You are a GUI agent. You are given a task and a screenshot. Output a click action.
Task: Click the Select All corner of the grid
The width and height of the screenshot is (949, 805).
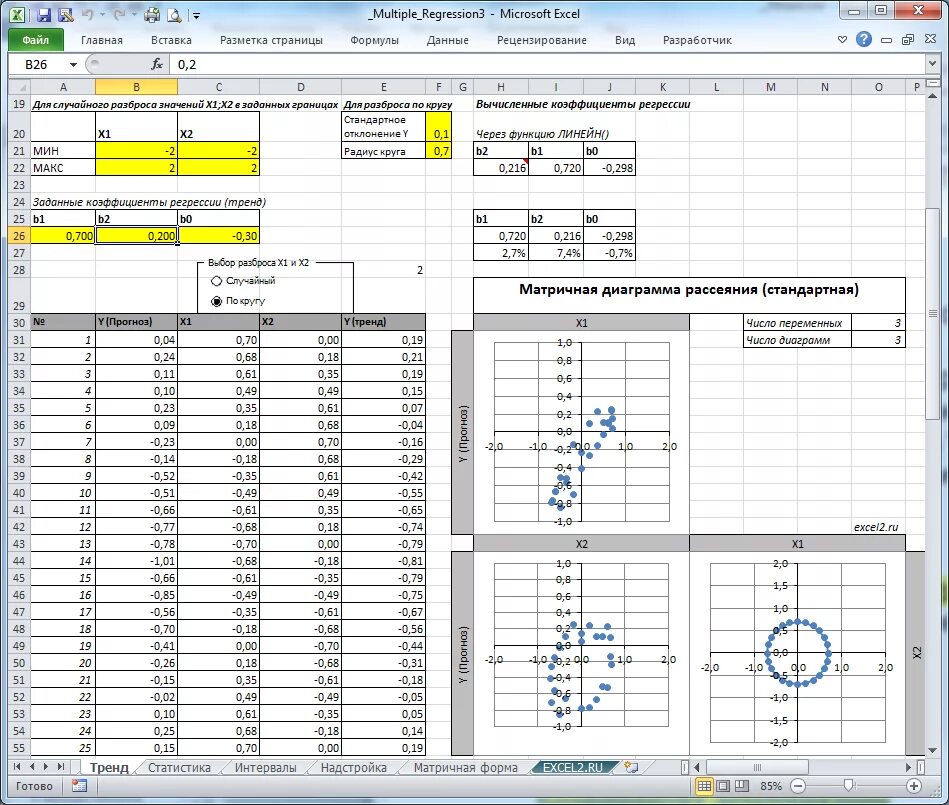click(x=19, y=87)
